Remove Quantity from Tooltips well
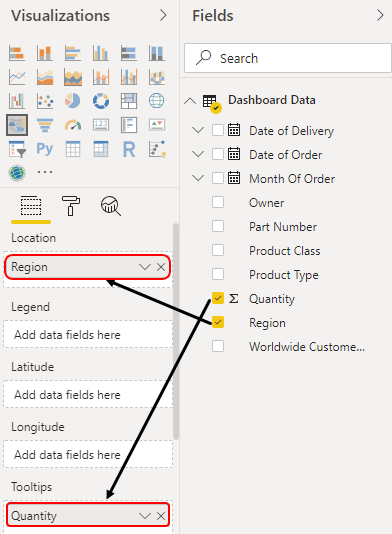Viewport: 392px width, 534px height. (161, 516)
